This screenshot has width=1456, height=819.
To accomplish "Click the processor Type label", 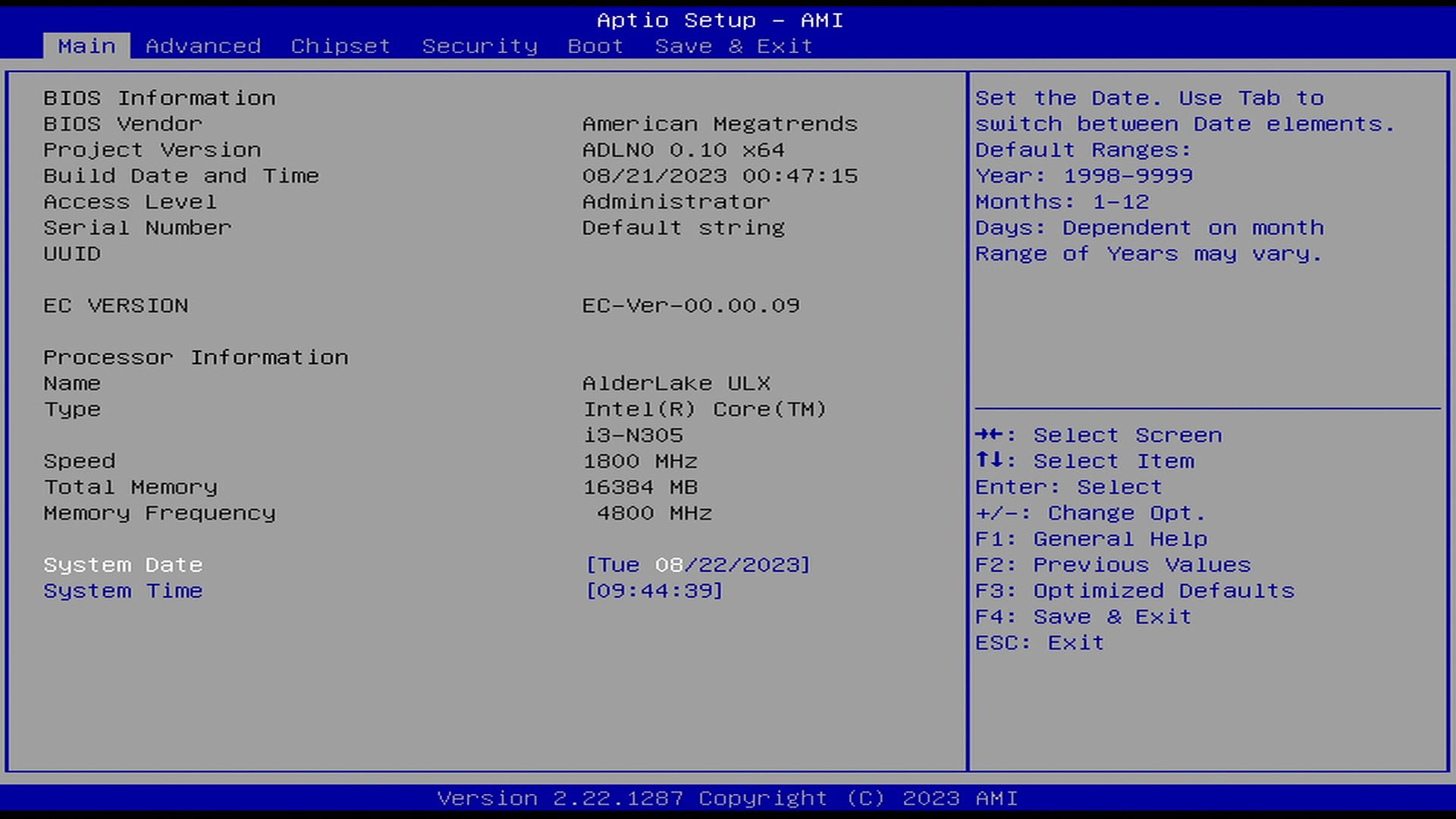I will click(72, 409).
